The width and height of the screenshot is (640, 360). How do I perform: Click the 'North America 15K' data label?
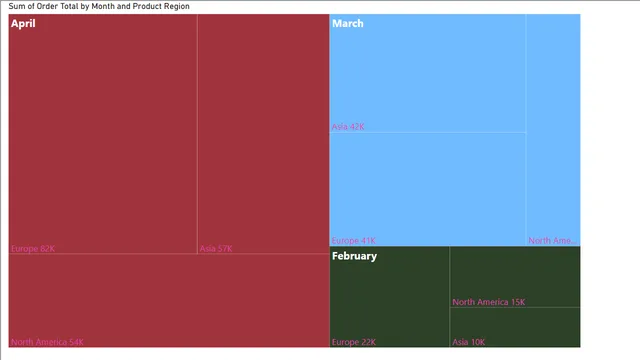pyautogui.click(x=489, y=302)
